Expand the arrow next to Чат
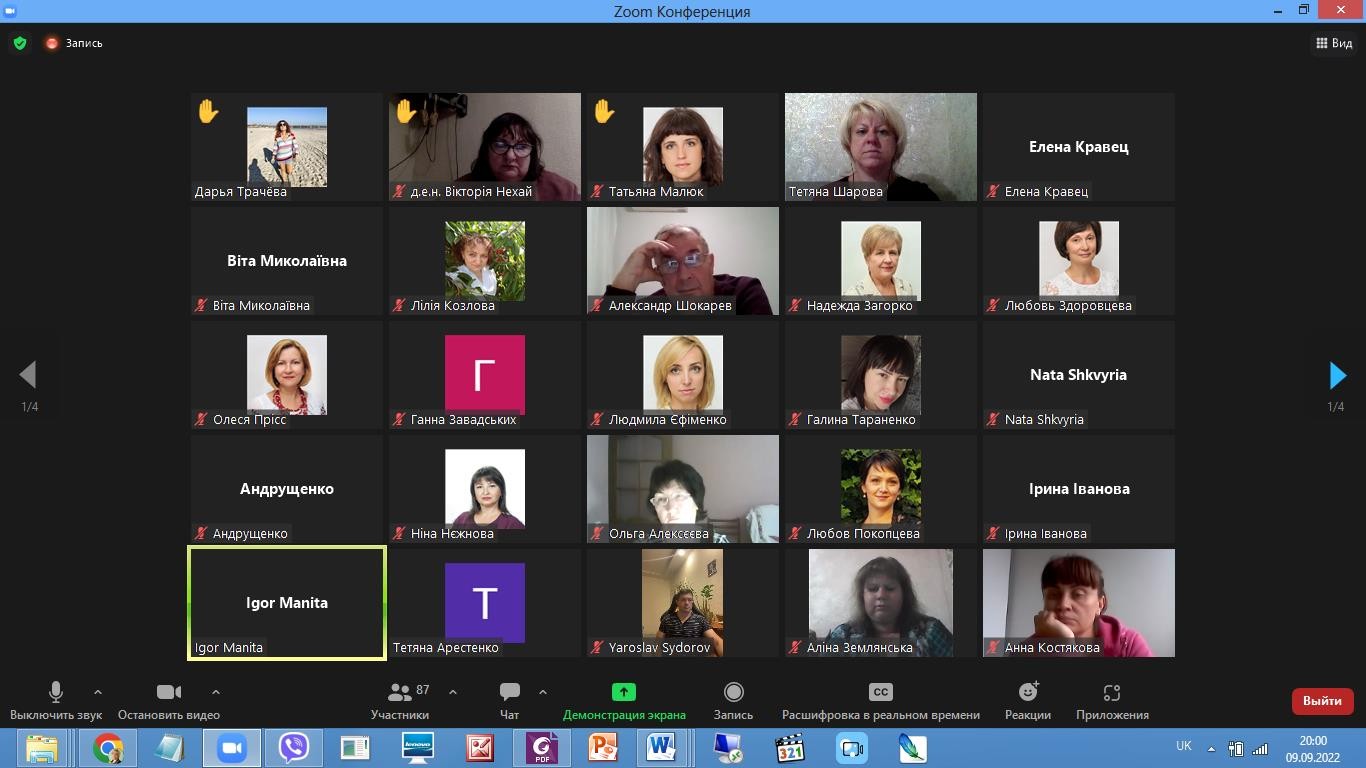1366x768 pixels. tap(543, 692)
